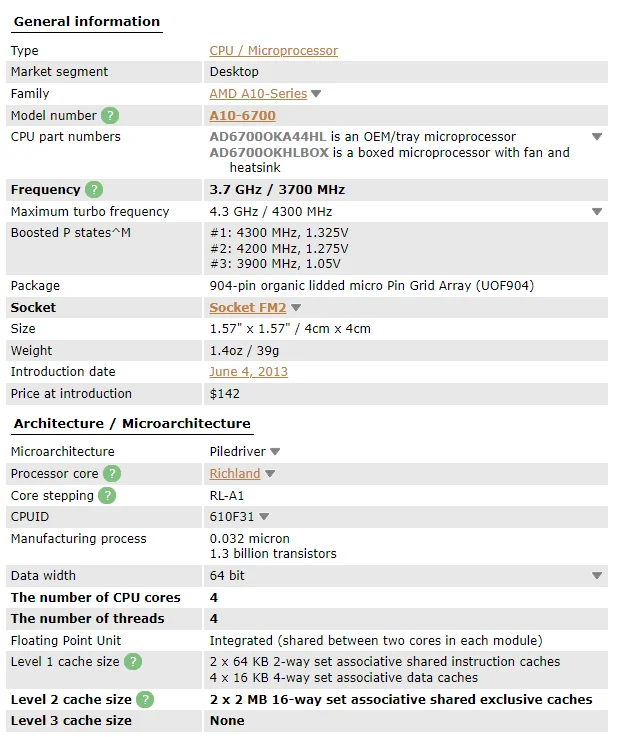
Task: Follow the Richland processor core link
Action: [234, 473]
